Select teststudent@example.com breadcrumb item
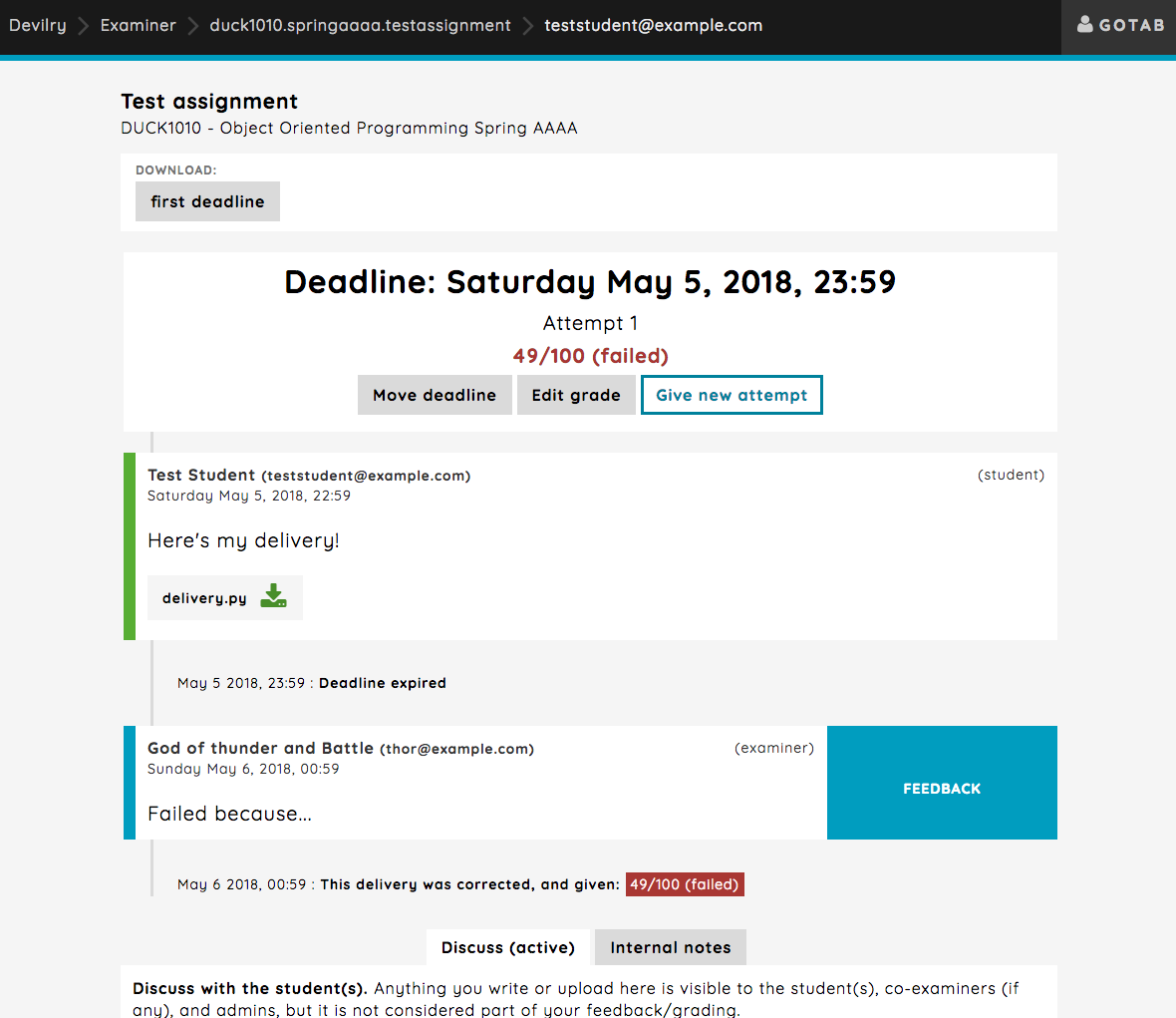 653,26
